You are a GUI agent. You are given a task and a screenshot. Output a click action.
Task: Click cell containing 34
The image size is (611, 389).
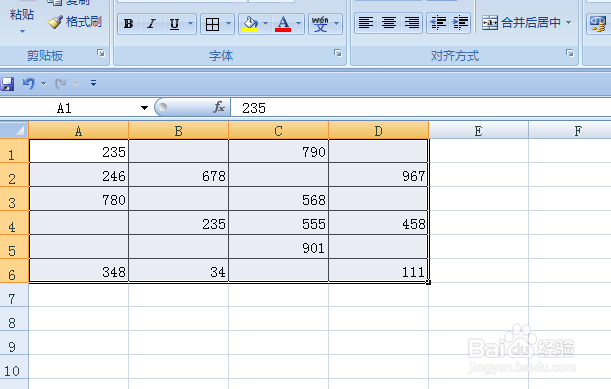(178, 271)
